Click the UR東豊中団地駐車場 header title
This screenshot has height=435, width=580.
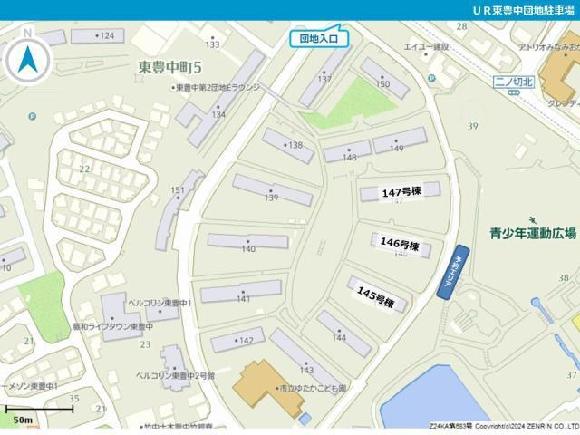click(524, 10)
